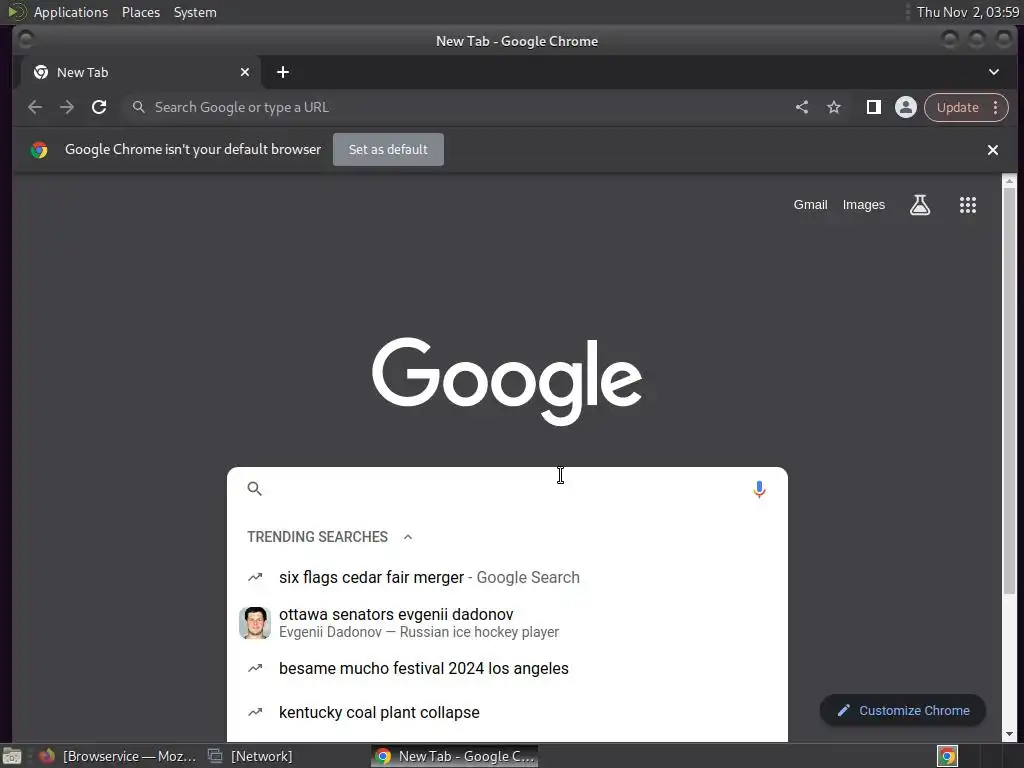Click the pencil icon on Customize Chrome
The width and height of the screenshot is (1024, 768).
[844, 710]
